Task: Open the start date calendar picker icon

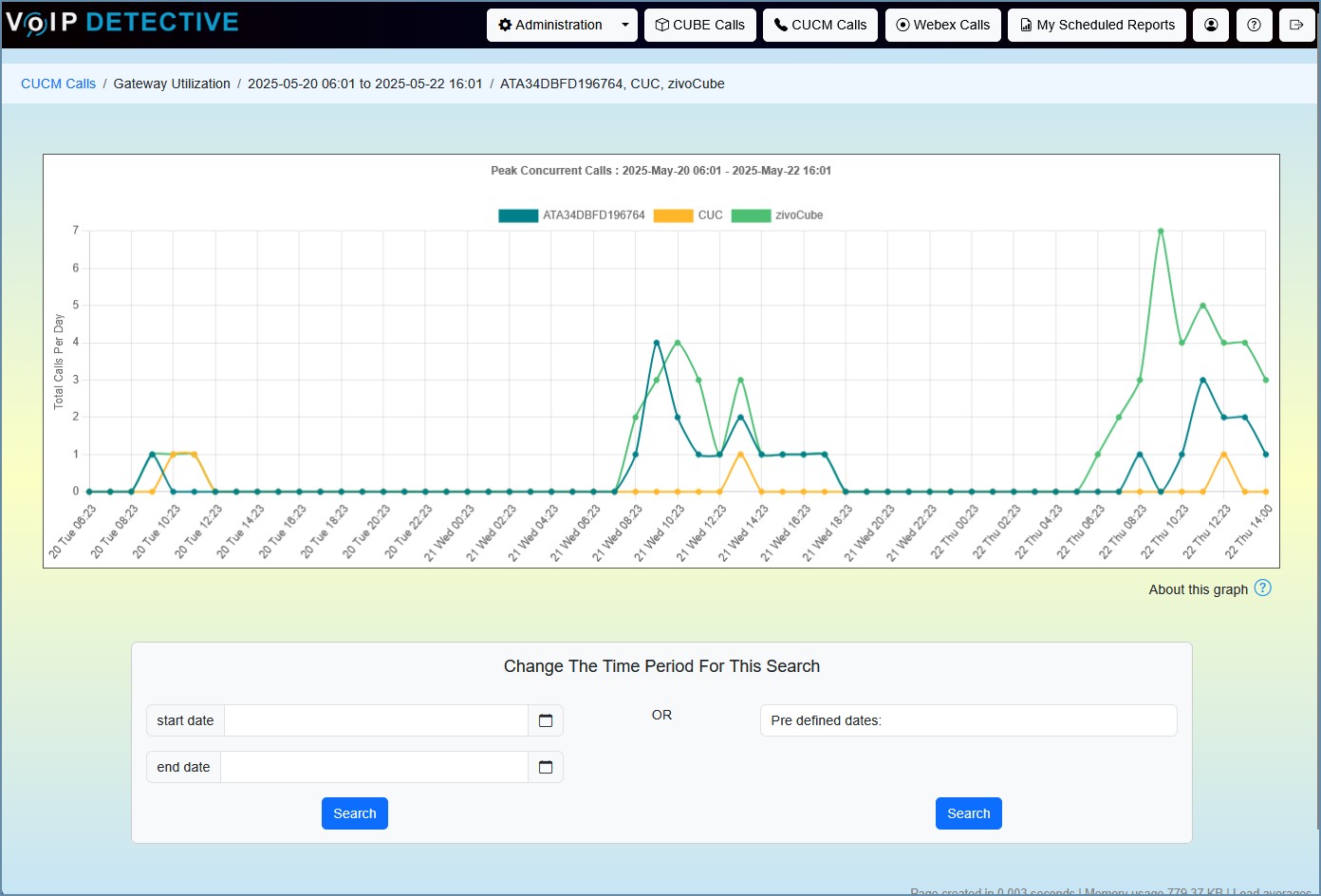Action: [x=546, y=720]
